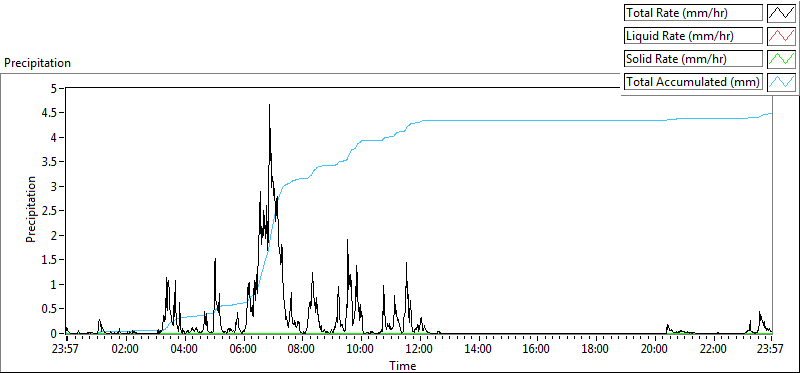The width and height of the screenshot is (800, 373).
Task: Click the Liquid Rate red plot sample icon
Action: coord(782,36)
